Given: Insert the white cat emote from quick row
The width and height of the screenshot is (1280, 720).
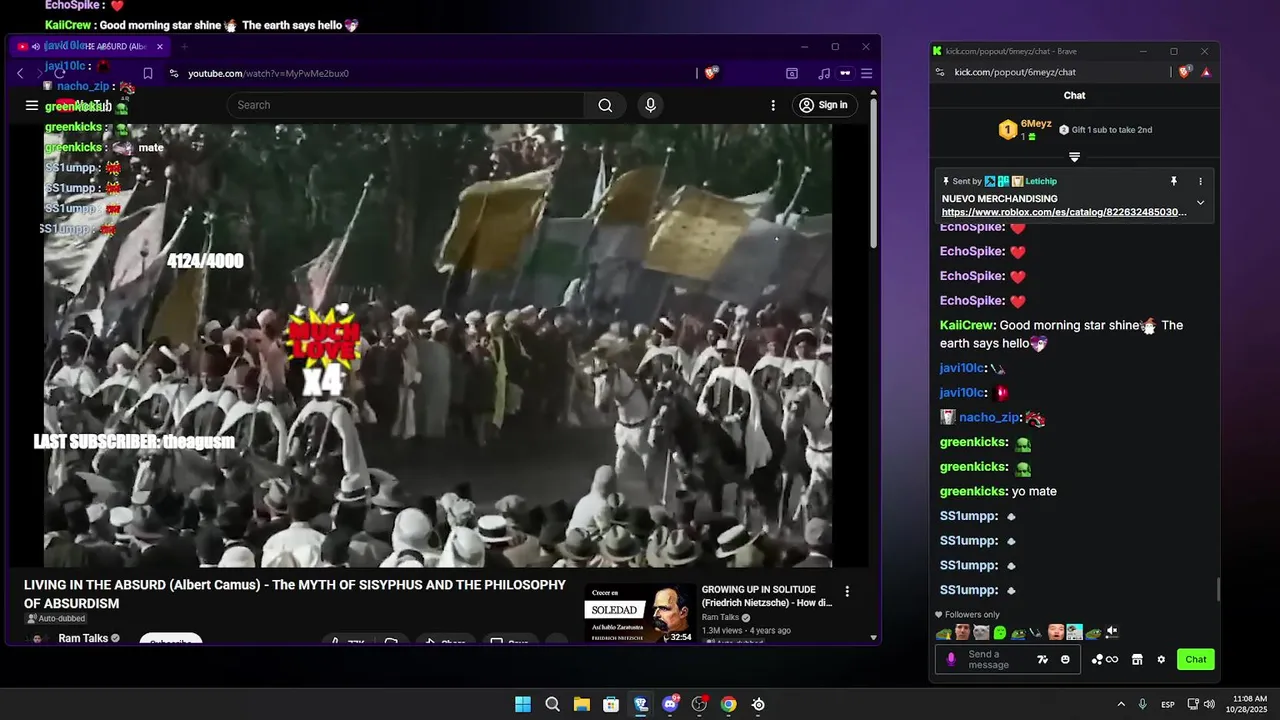Looking at the screenshot, I should click(981, 632).
